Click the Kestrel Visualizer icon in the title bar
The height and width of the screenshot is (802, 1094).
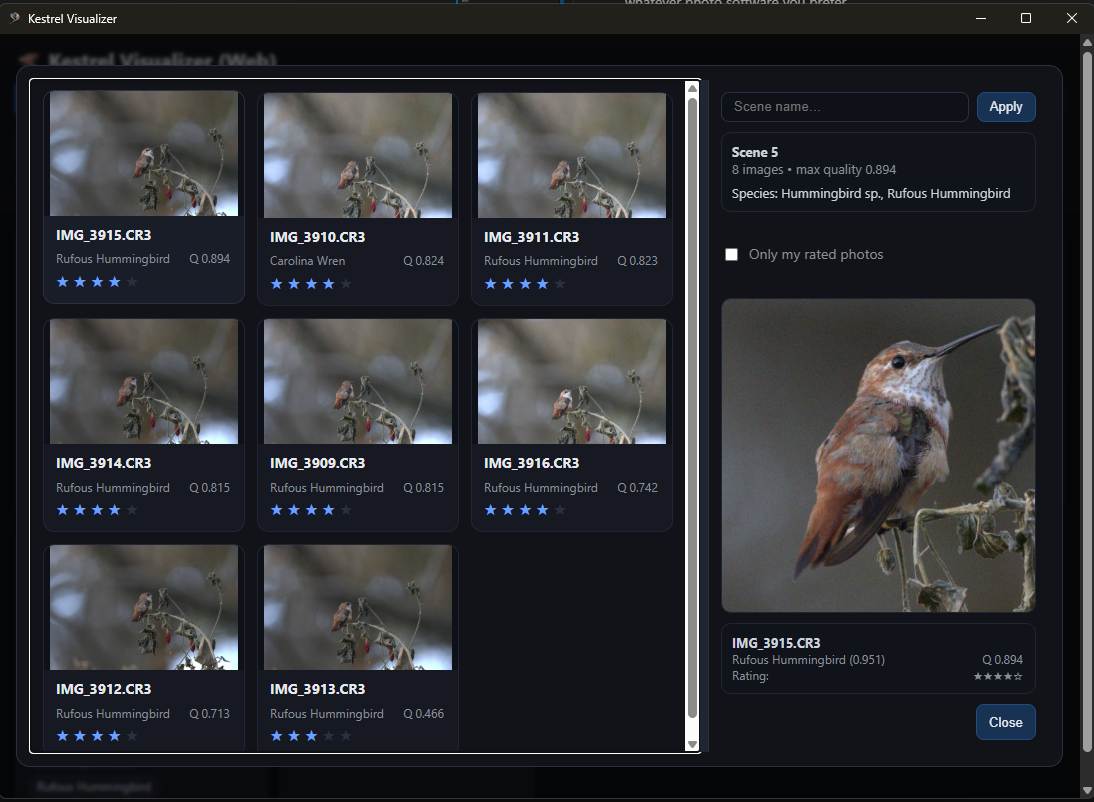(x=16, y=17)
